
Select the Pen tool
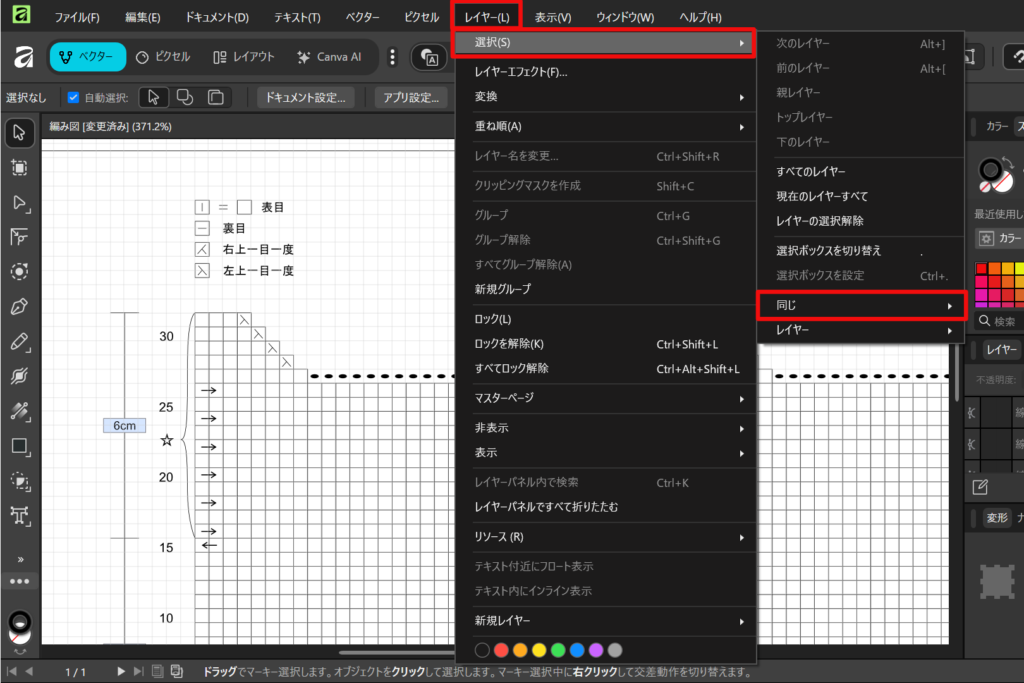19,306
